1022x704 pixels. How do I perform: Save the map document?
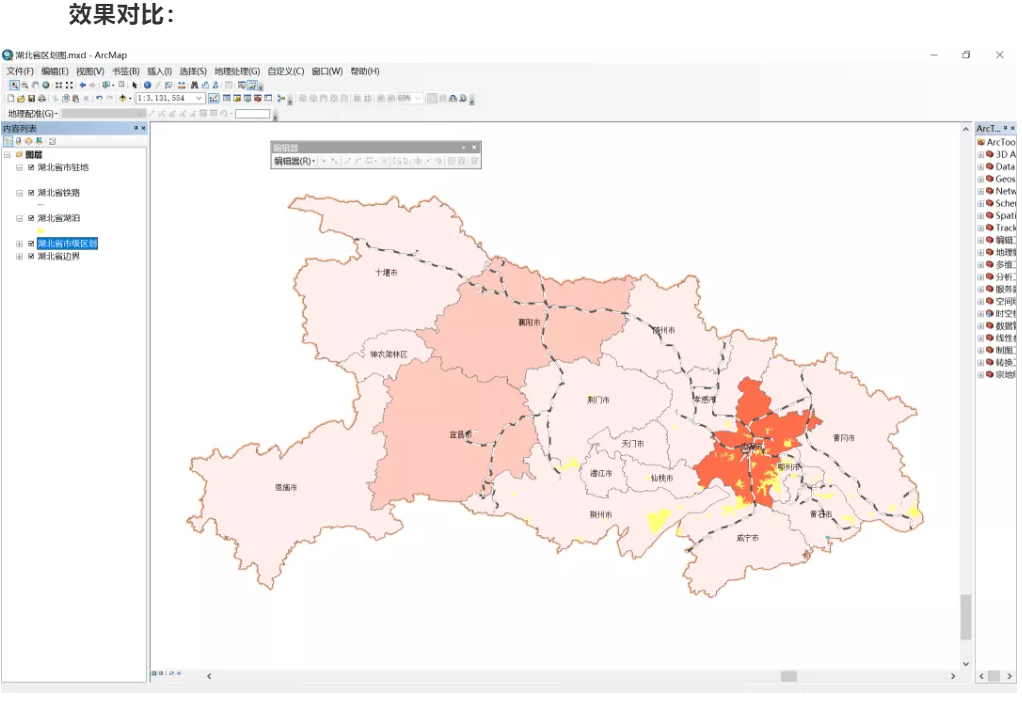tap(31, 98)
